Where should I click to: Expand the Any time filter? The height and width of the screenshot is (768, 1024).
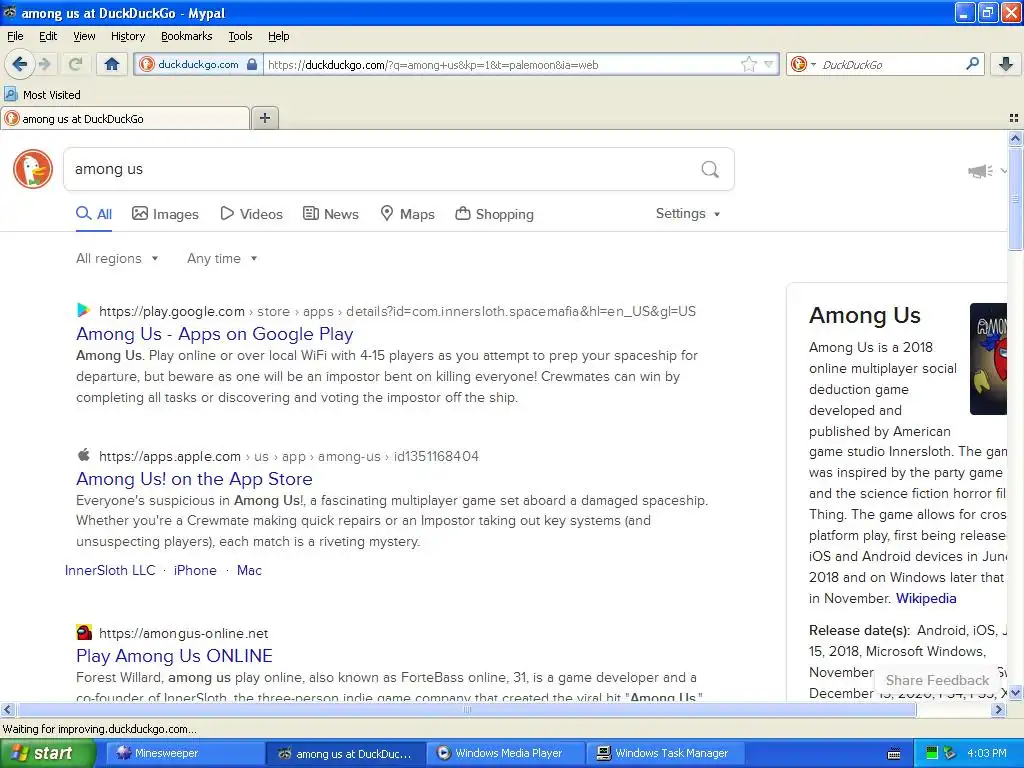(222, 259)
